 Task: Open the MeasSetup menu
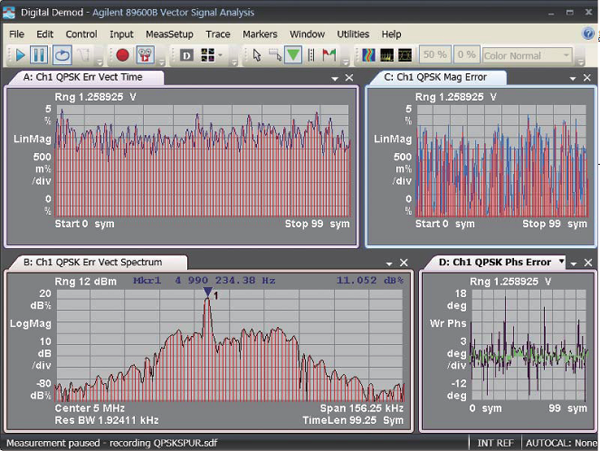pos(169,34)
